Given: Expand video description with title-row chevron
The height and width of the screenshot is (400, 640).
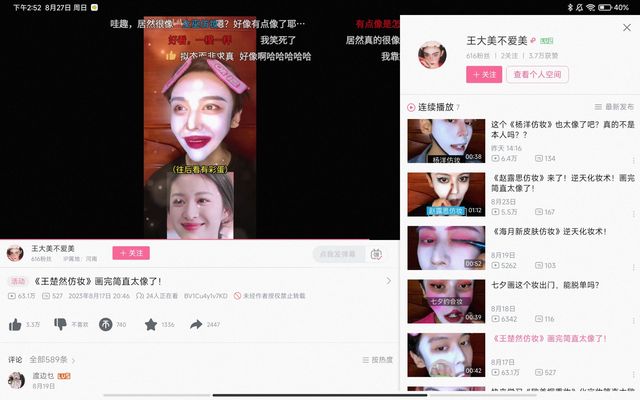Looking at the screenshot, I should click(389, 281).
